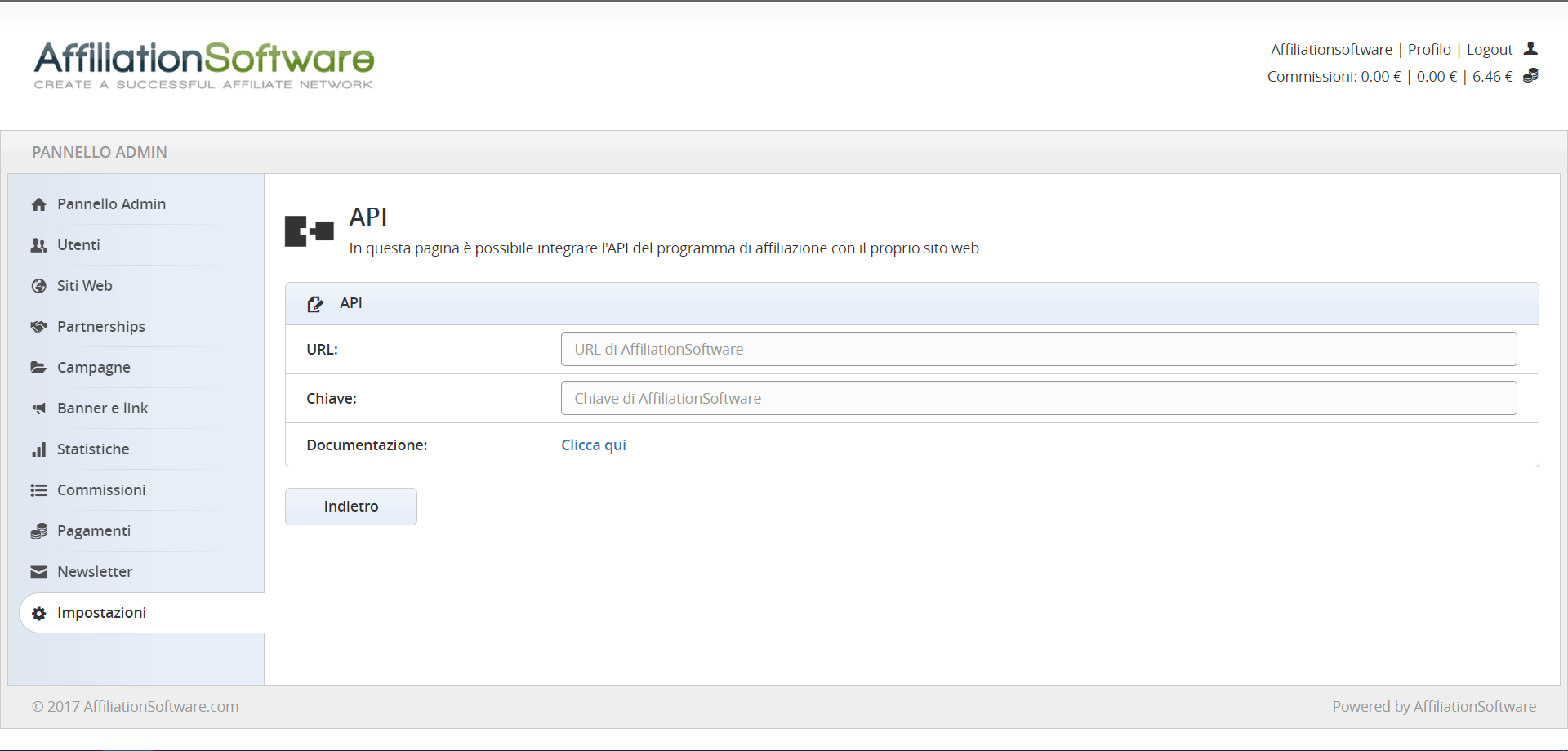Click the list icon beside Commissioni
Image resolution: width=1568 pixels, height=751 pixels.
click(x=38, y=490)
